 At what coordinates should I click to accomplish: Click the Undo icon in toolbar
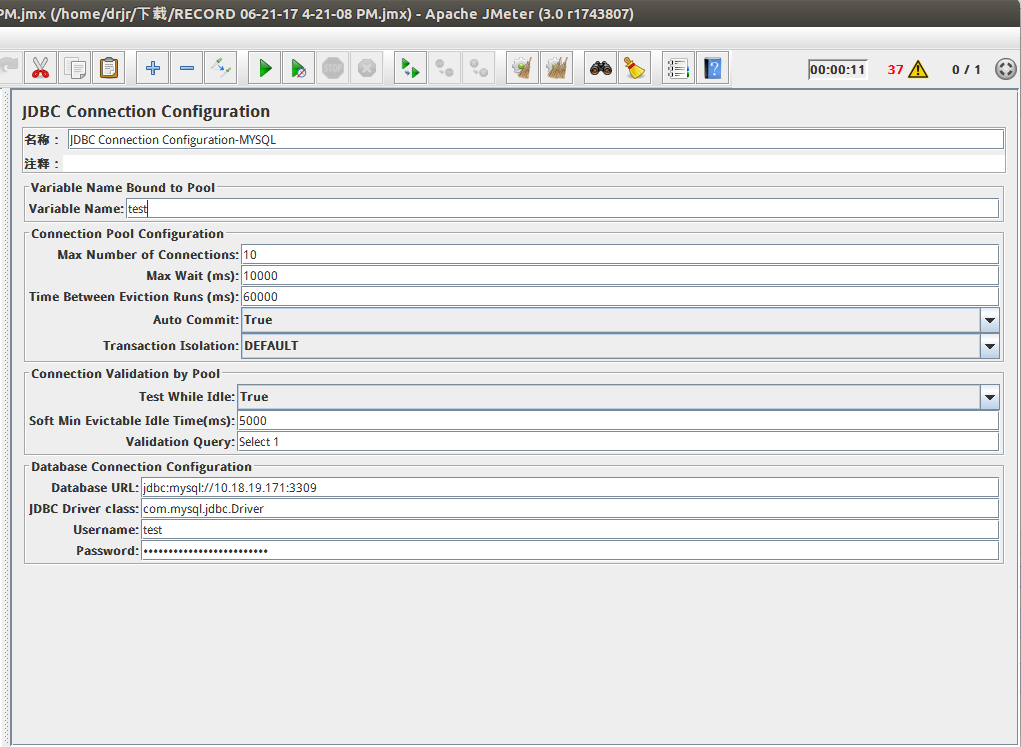9,68
